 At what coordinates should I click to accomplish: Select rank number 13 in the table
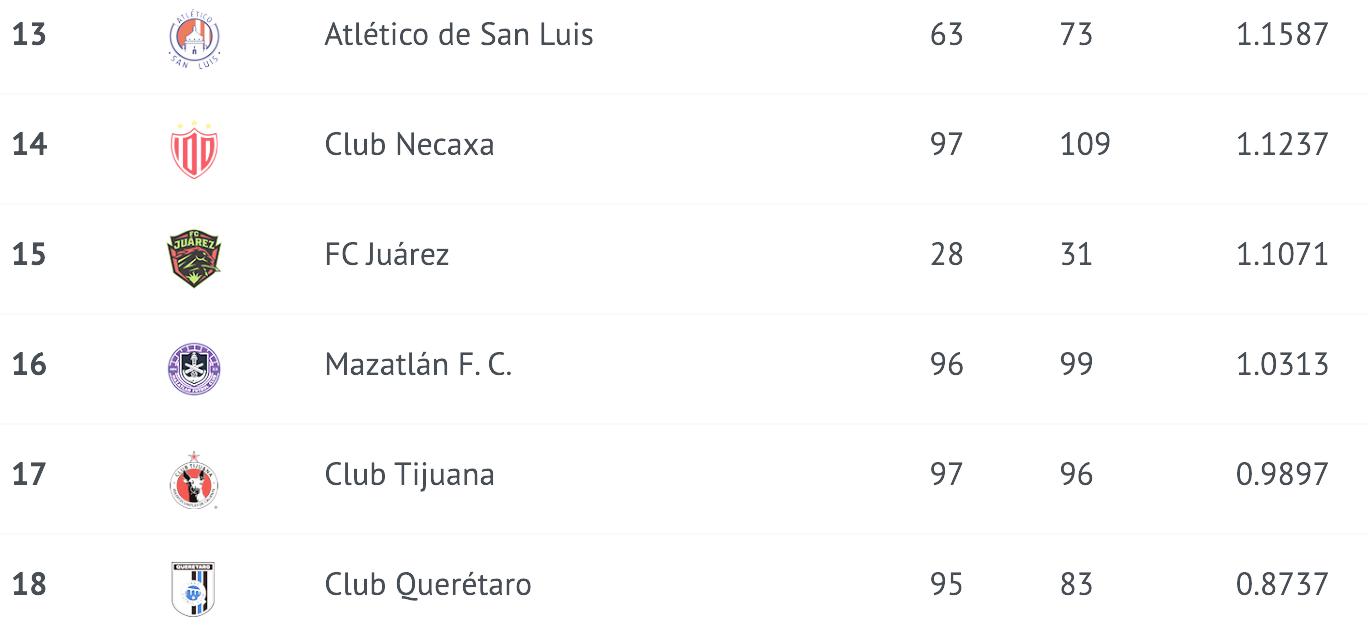[x=29, y=34]
